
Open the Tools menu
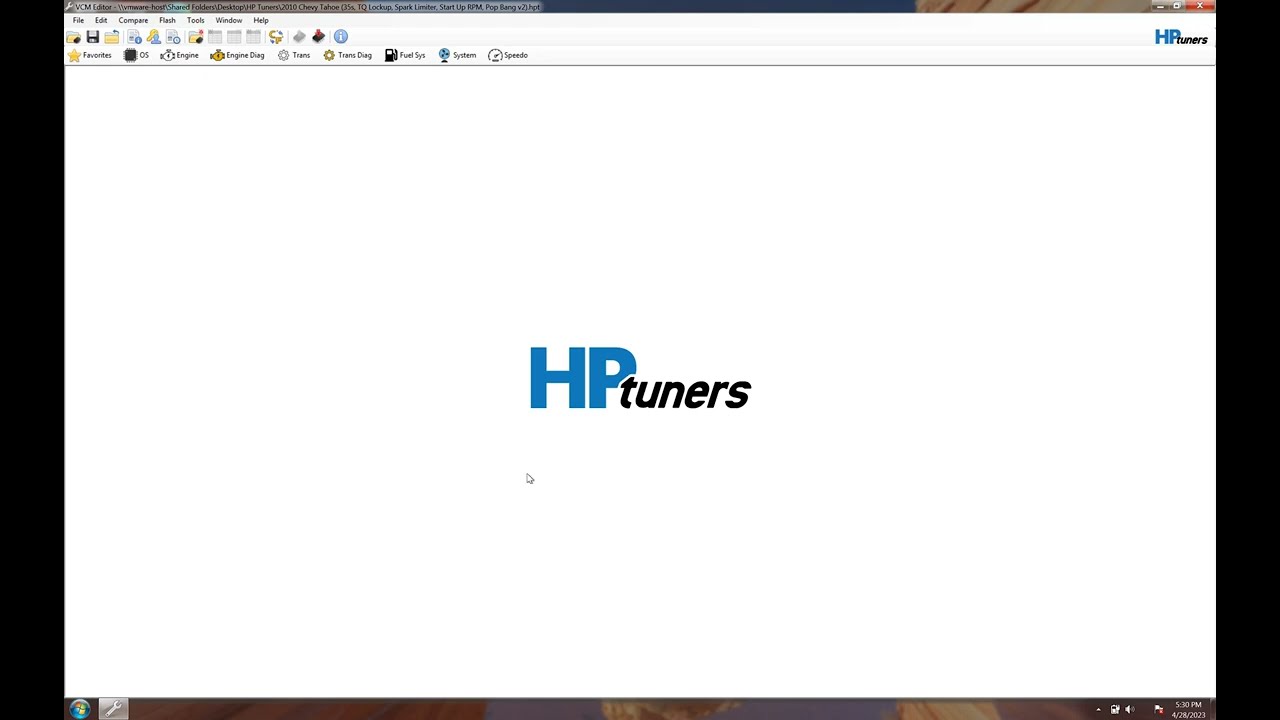pos(195,20)
